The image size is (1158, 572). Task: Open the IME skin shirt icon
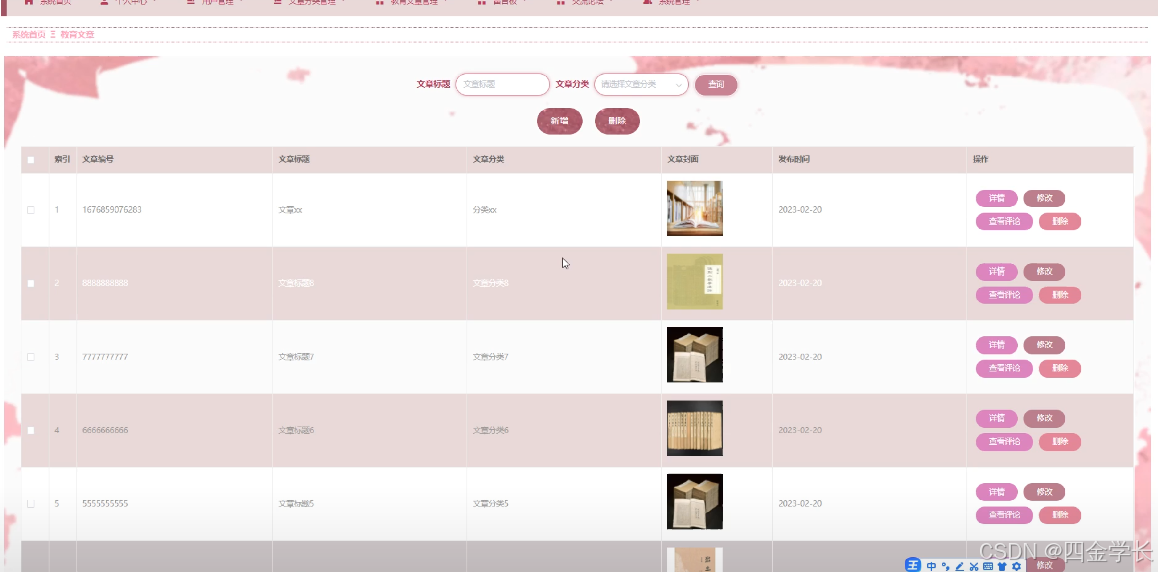pyautogui.click(x=1002, y=566)
